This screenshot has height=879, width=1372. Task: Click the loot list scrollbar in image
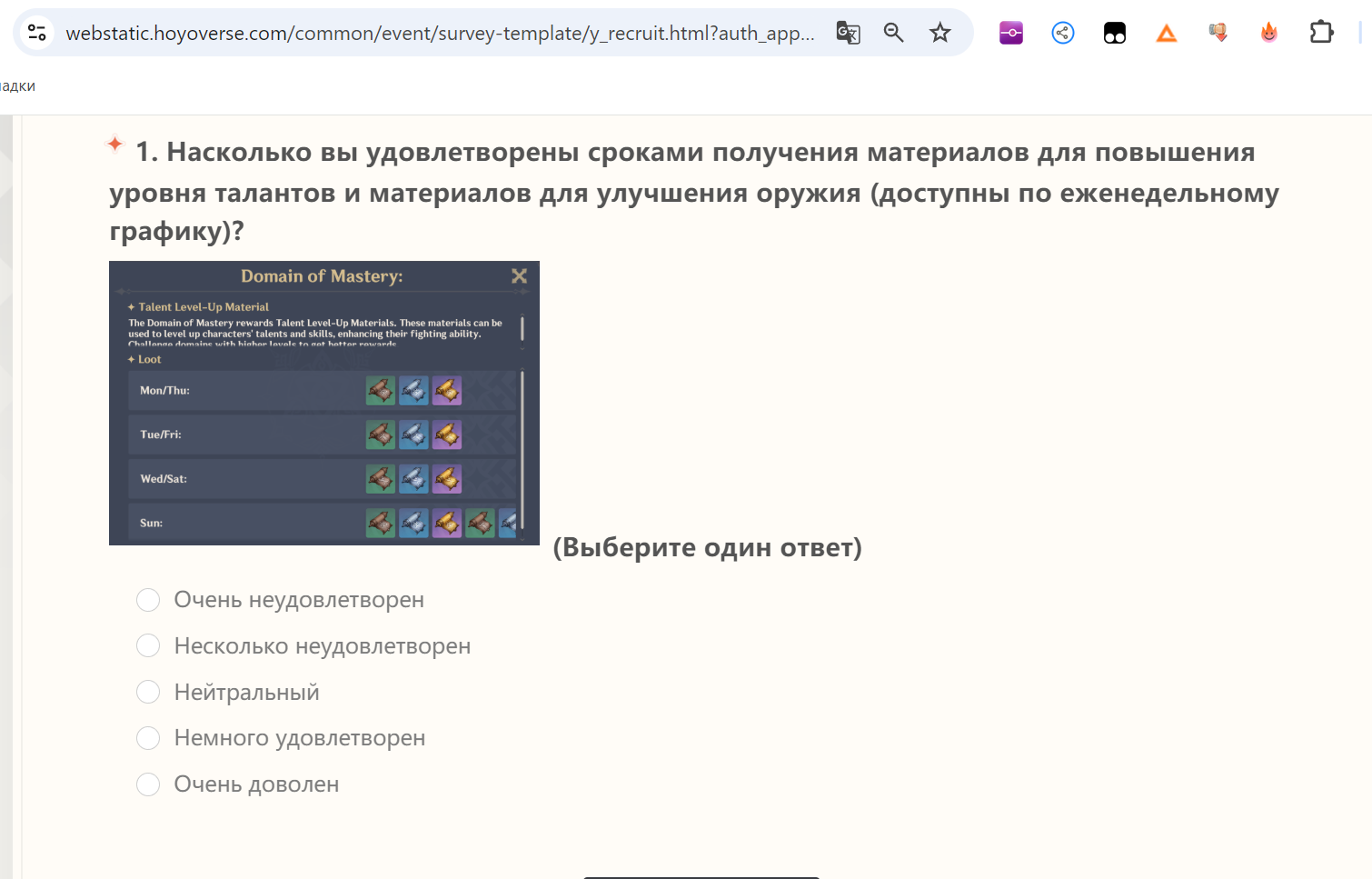[x=522, y=448]
